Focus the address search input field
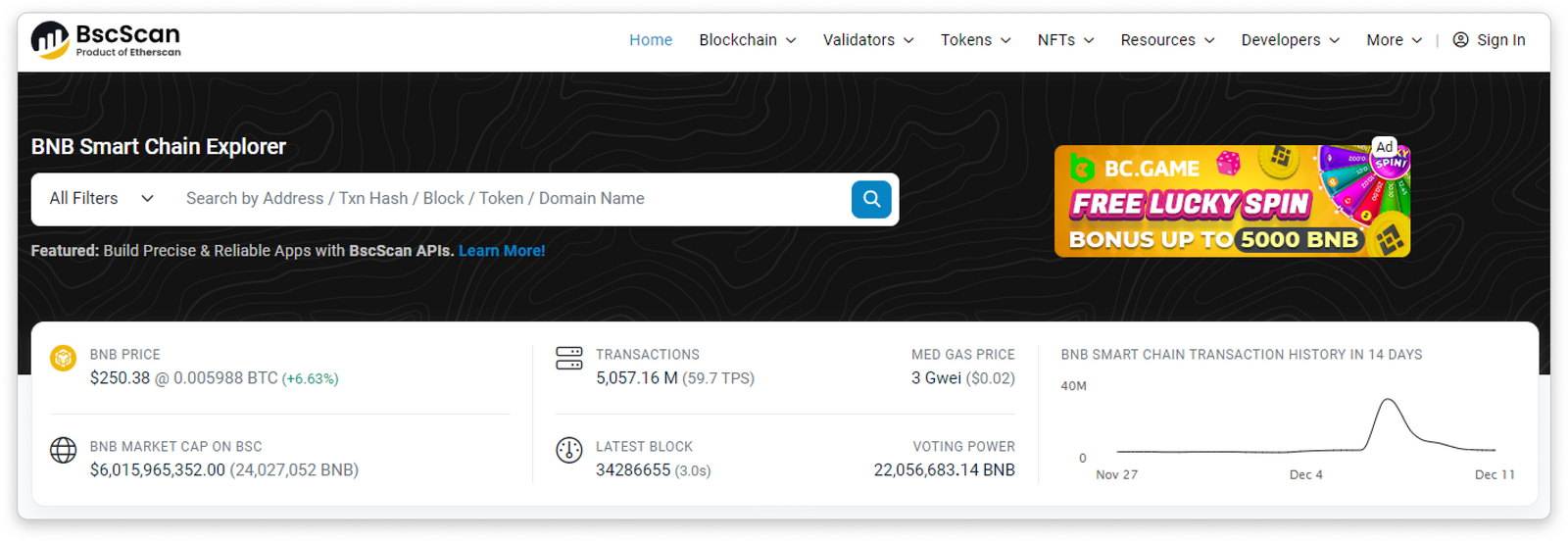Viewport: 1568px width, 541px height. 510,199
